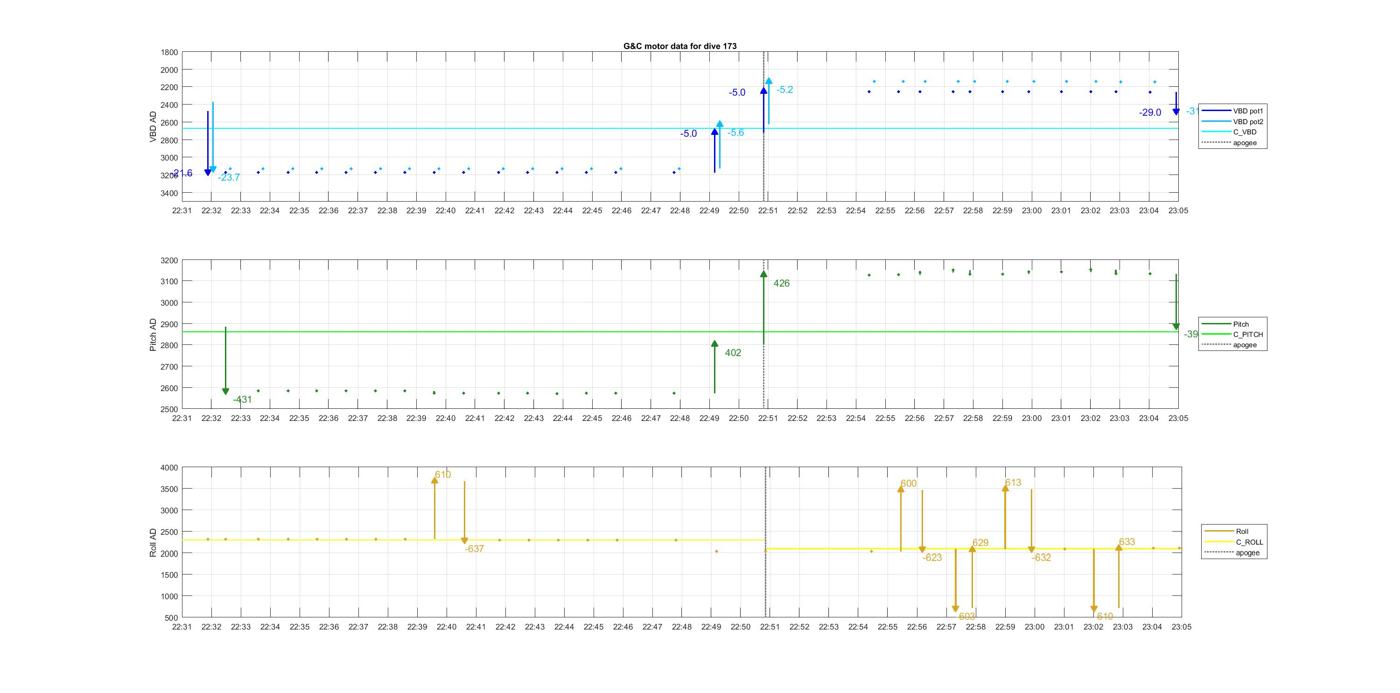Screen dimensions: 1400x693
Task: Click the 'Pitch AD' y-axis label
Action: (x=153, y=334)
